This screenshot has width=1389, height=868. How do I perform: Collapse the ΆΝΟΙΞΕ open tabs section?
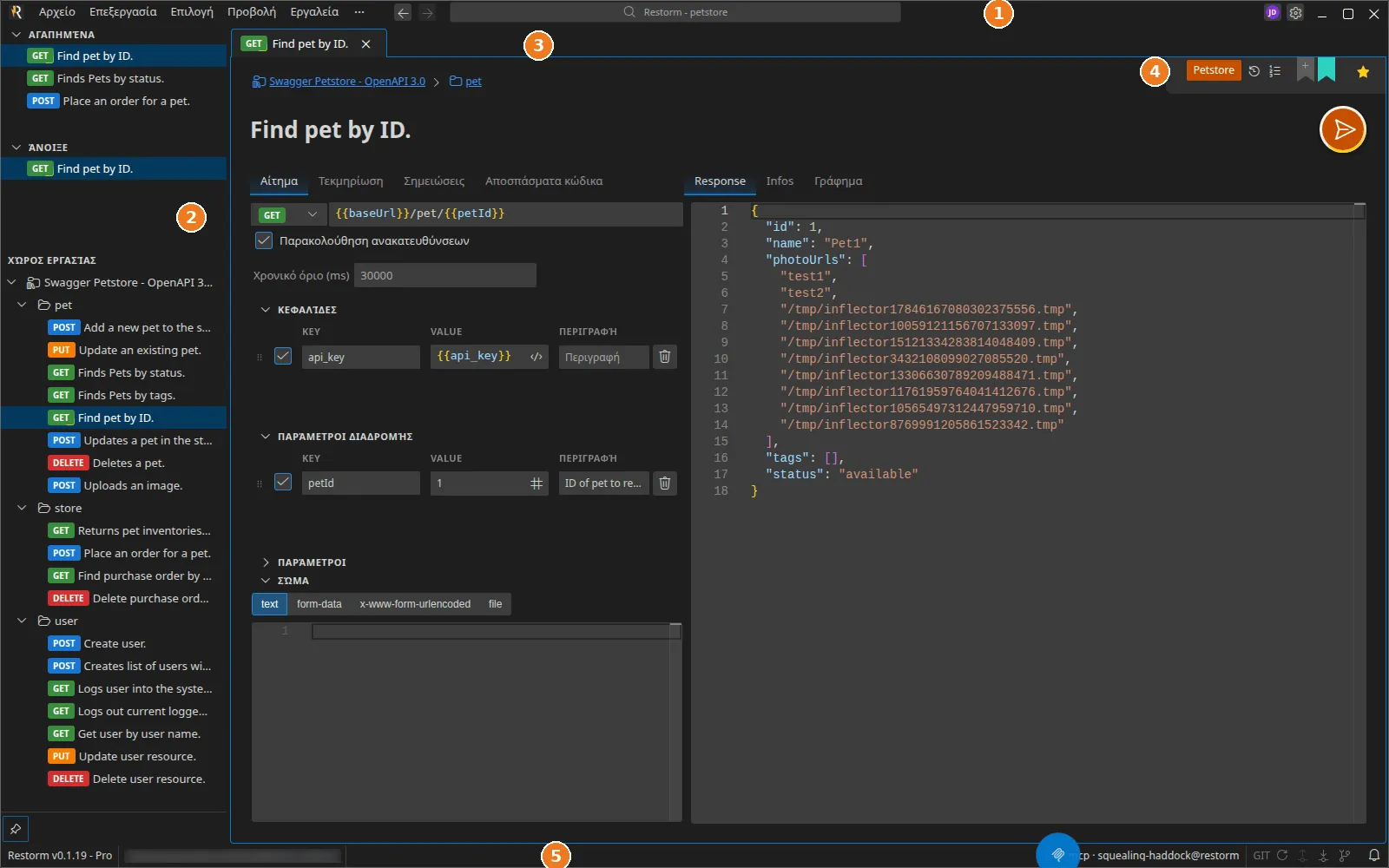pos(16,148)
